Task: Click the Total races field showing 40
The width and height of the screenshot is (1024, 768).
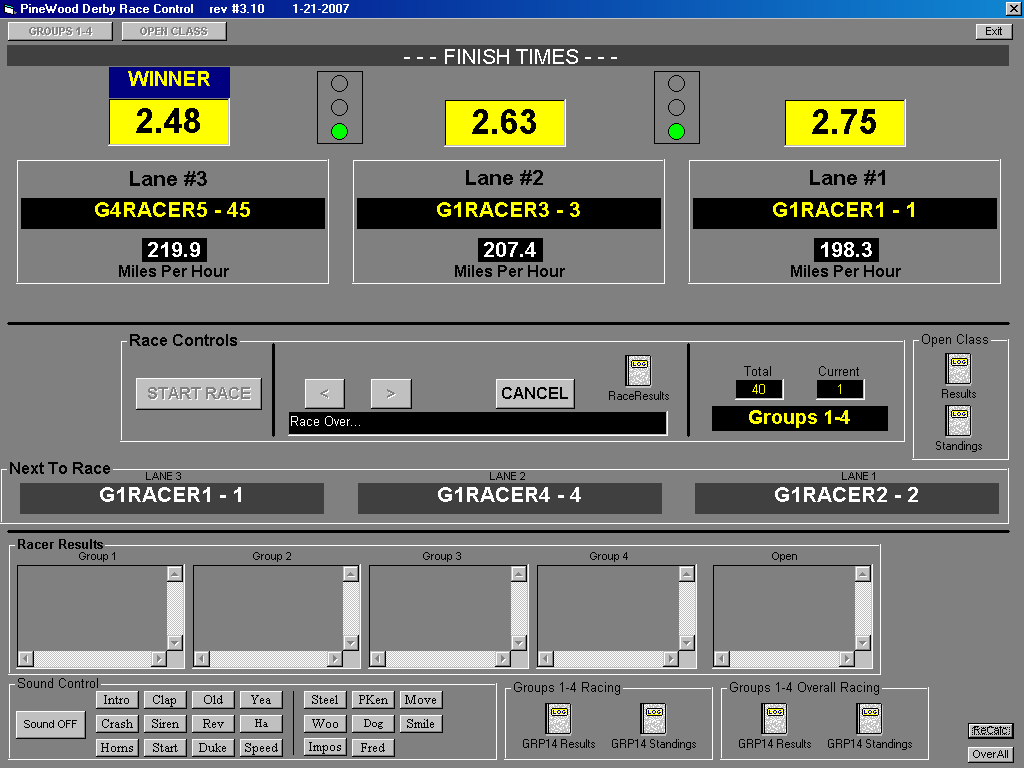Action: 759,390
